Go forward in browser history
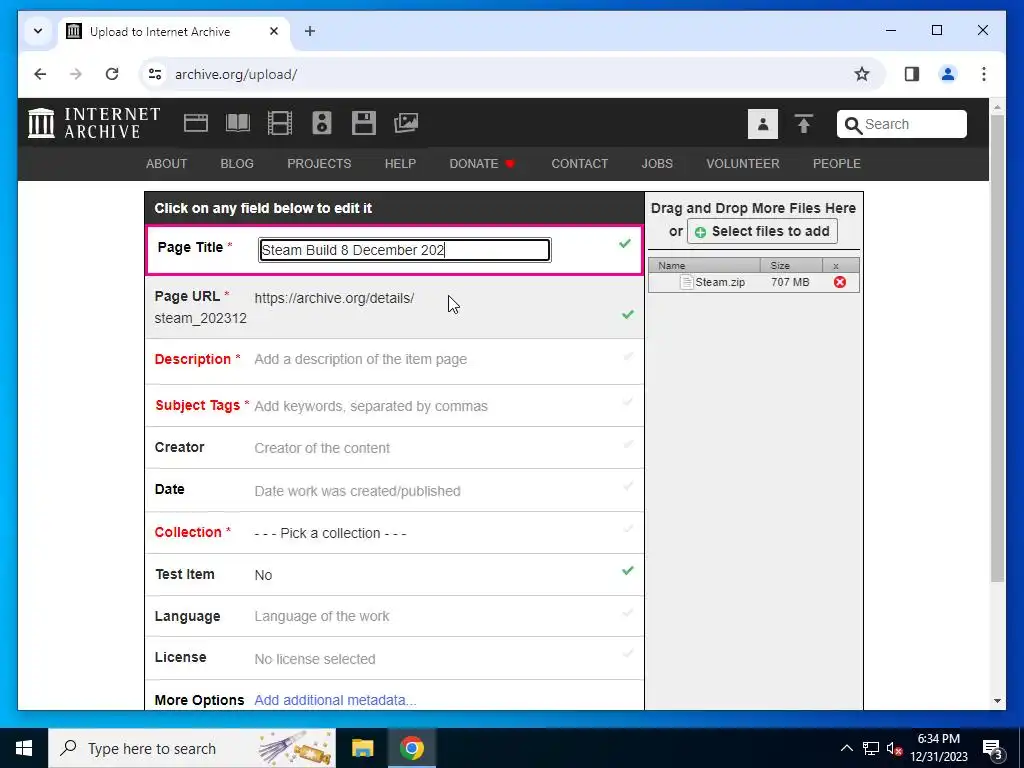The image size is (1024, 768). (x=76, y=74)
